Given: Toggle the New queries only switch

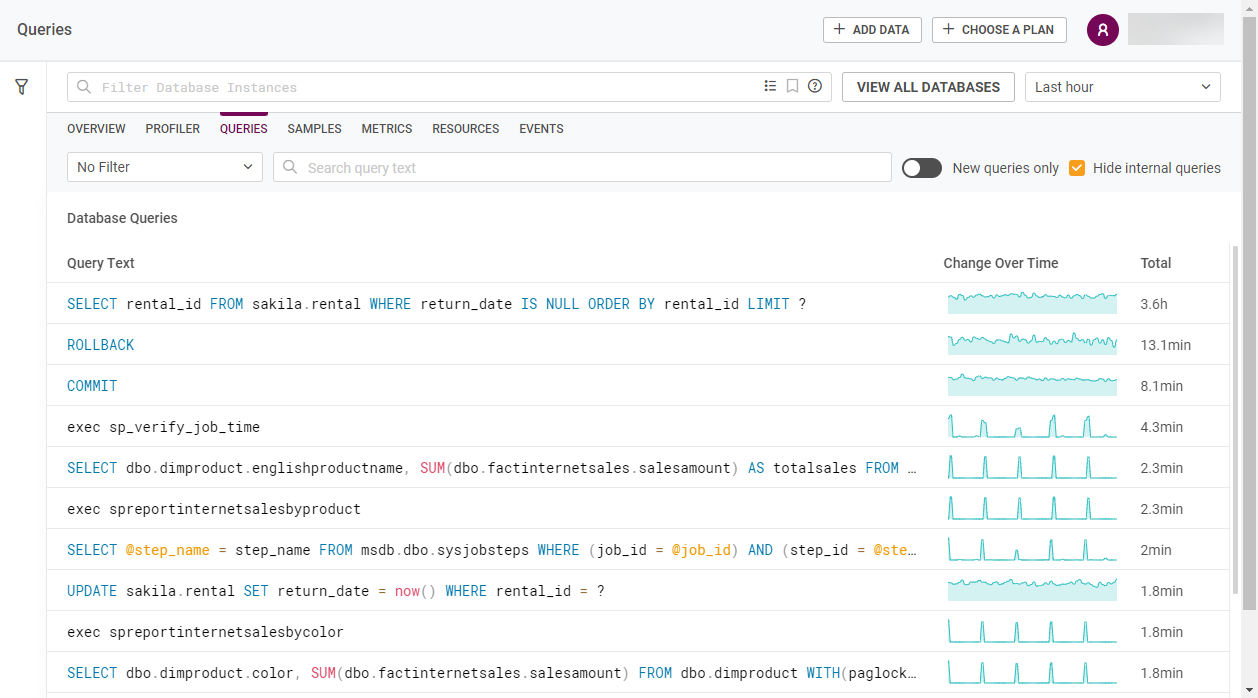Looking at the screenshot, I should pos(921,168).
